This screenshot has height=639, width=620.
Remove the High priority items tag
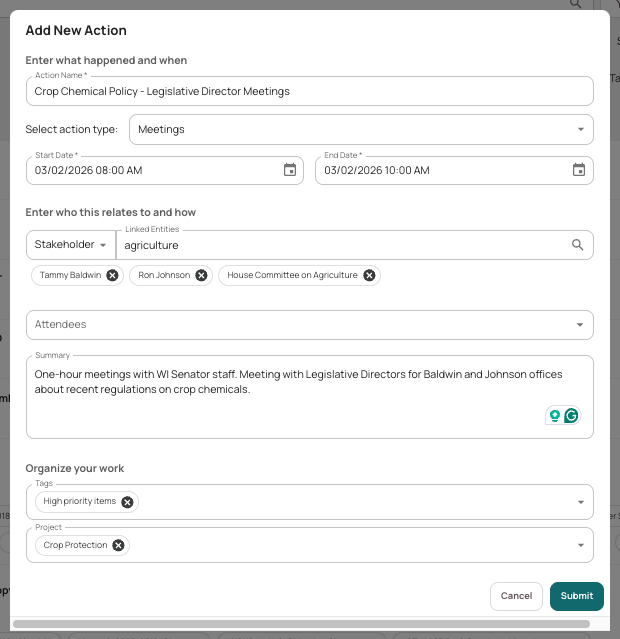click(x=127, y=502)
